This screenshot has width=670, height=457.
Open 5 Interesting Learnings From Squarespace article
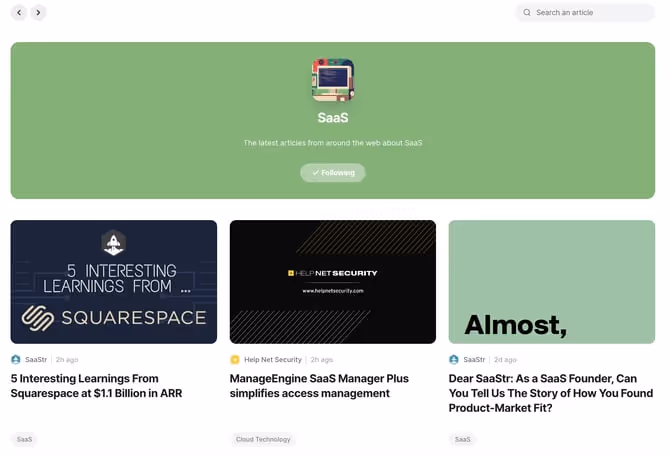pyautogui.click(x=97, y=386)
